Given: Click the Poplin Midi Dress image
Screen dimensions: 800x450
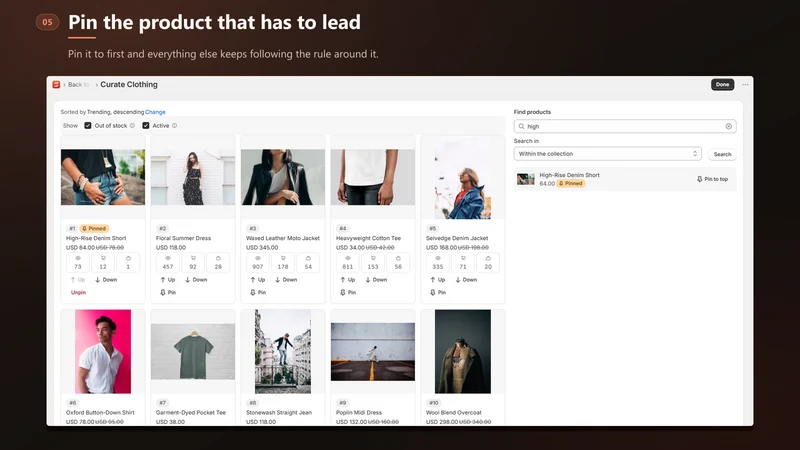Looking at the screenshot, I should pos(373,352).
